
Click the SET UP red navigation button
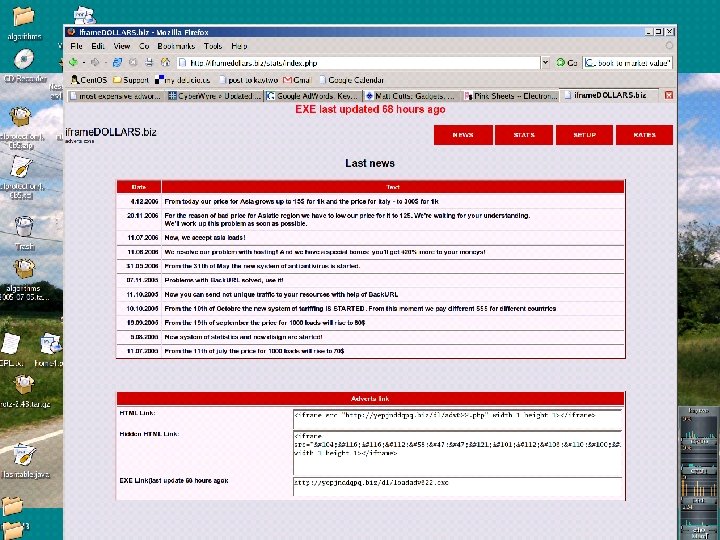pyautogui.click(x=584, y=135)
